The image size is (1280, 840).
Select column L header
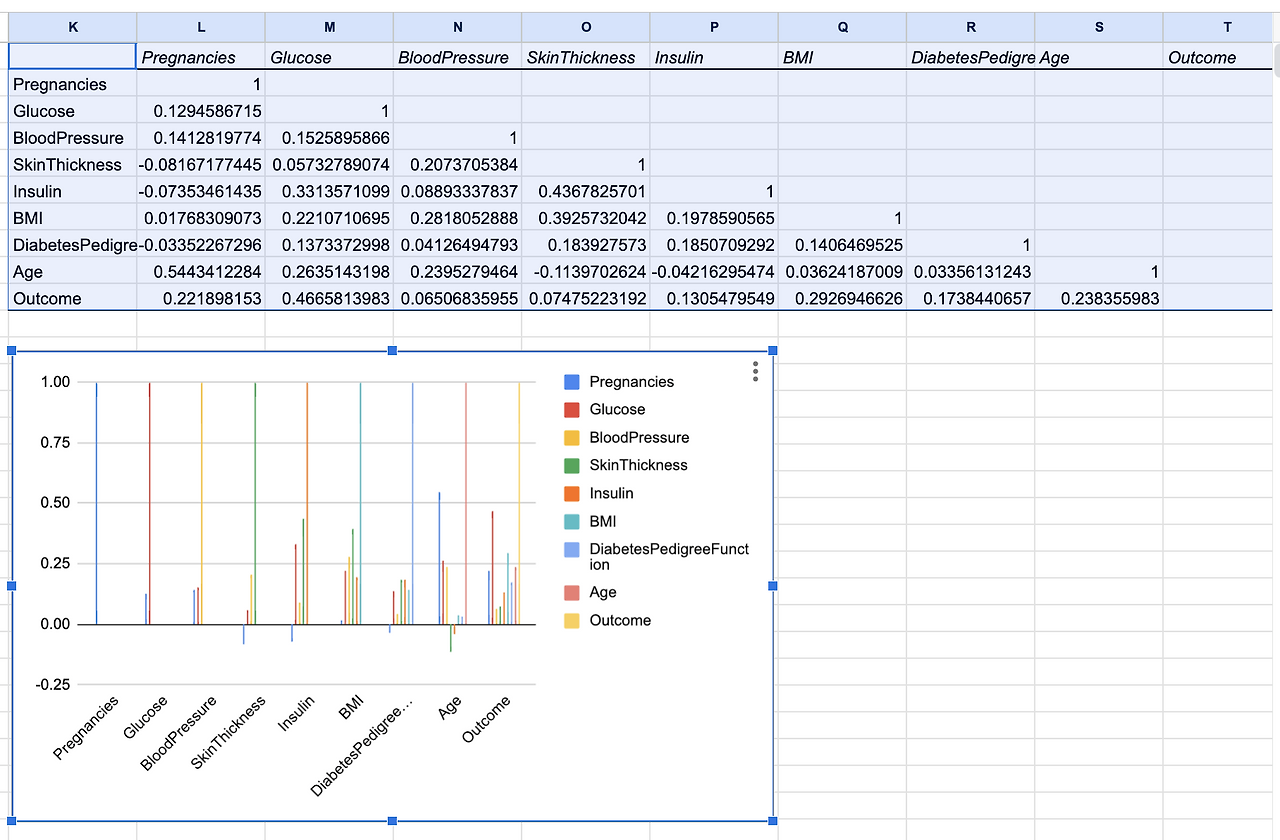(201, 27)
